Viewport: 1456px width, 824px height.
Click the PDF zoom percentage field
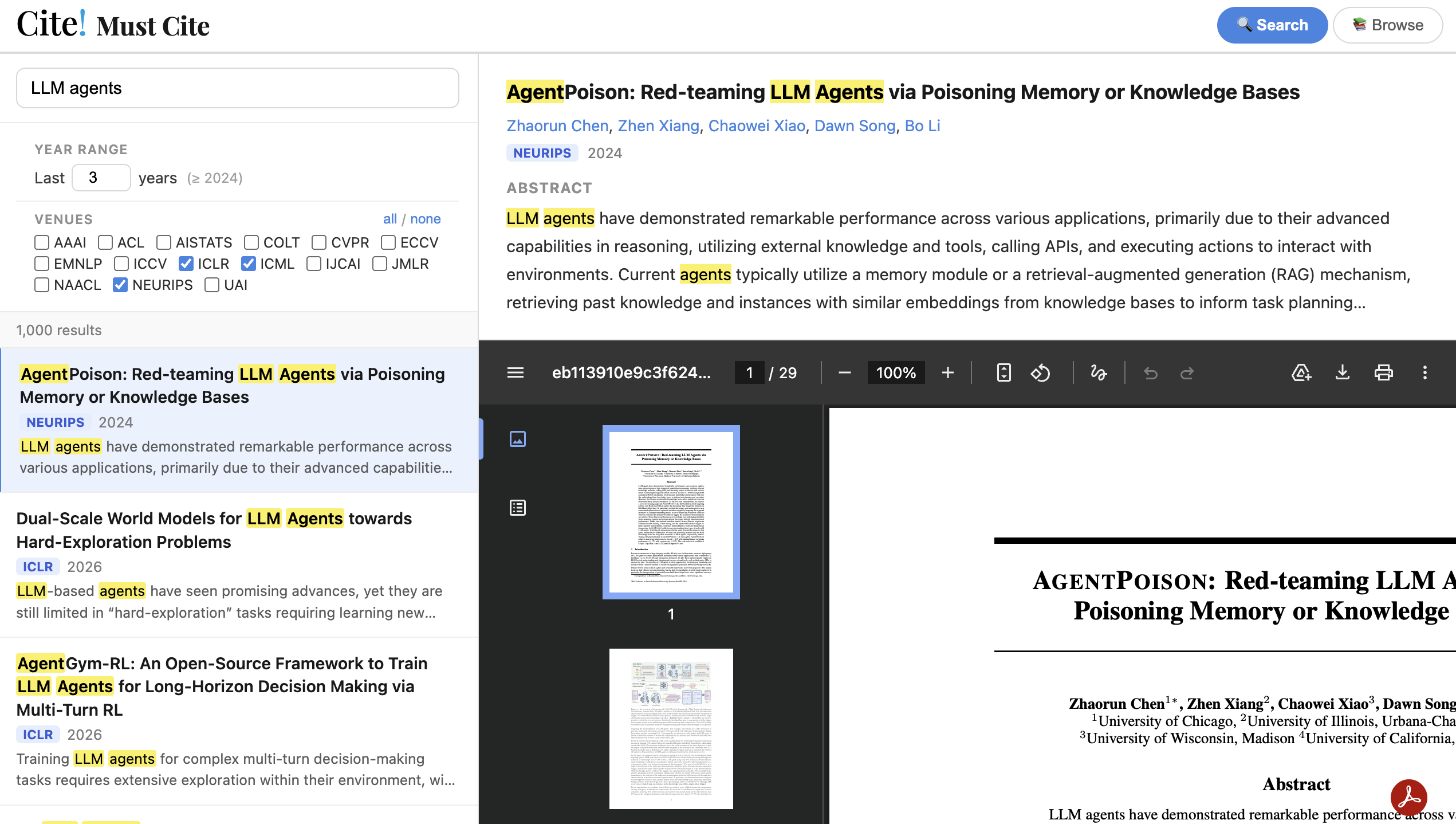(895, 373)
